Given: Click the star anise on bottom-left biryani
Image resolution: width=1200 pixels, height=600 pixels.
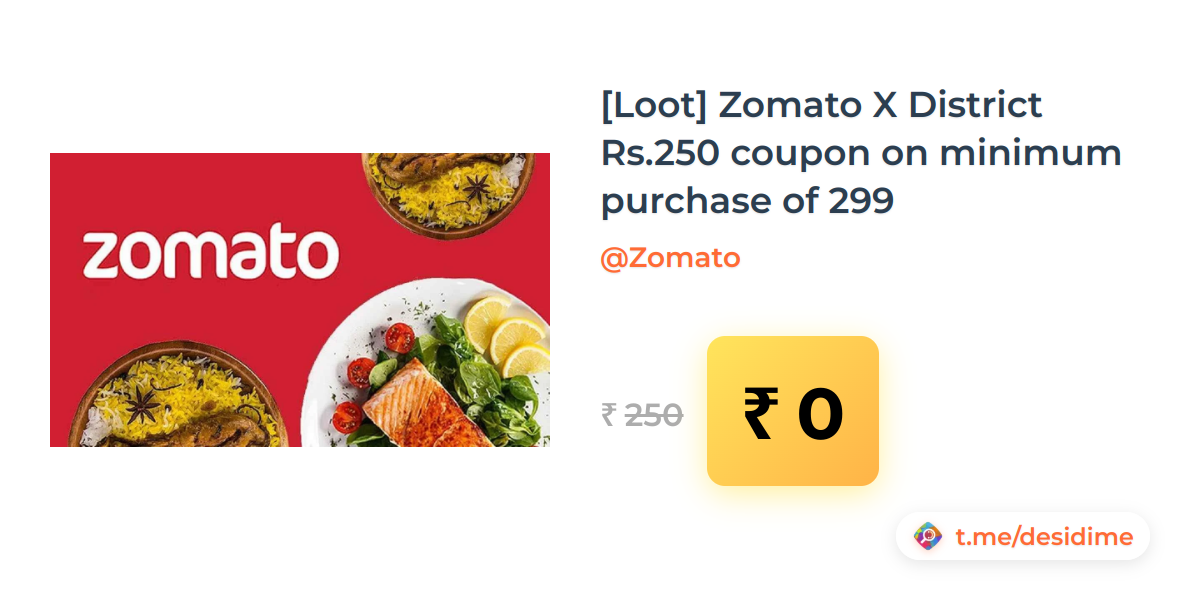Looking at the screenshot, I should pos(142,405).
